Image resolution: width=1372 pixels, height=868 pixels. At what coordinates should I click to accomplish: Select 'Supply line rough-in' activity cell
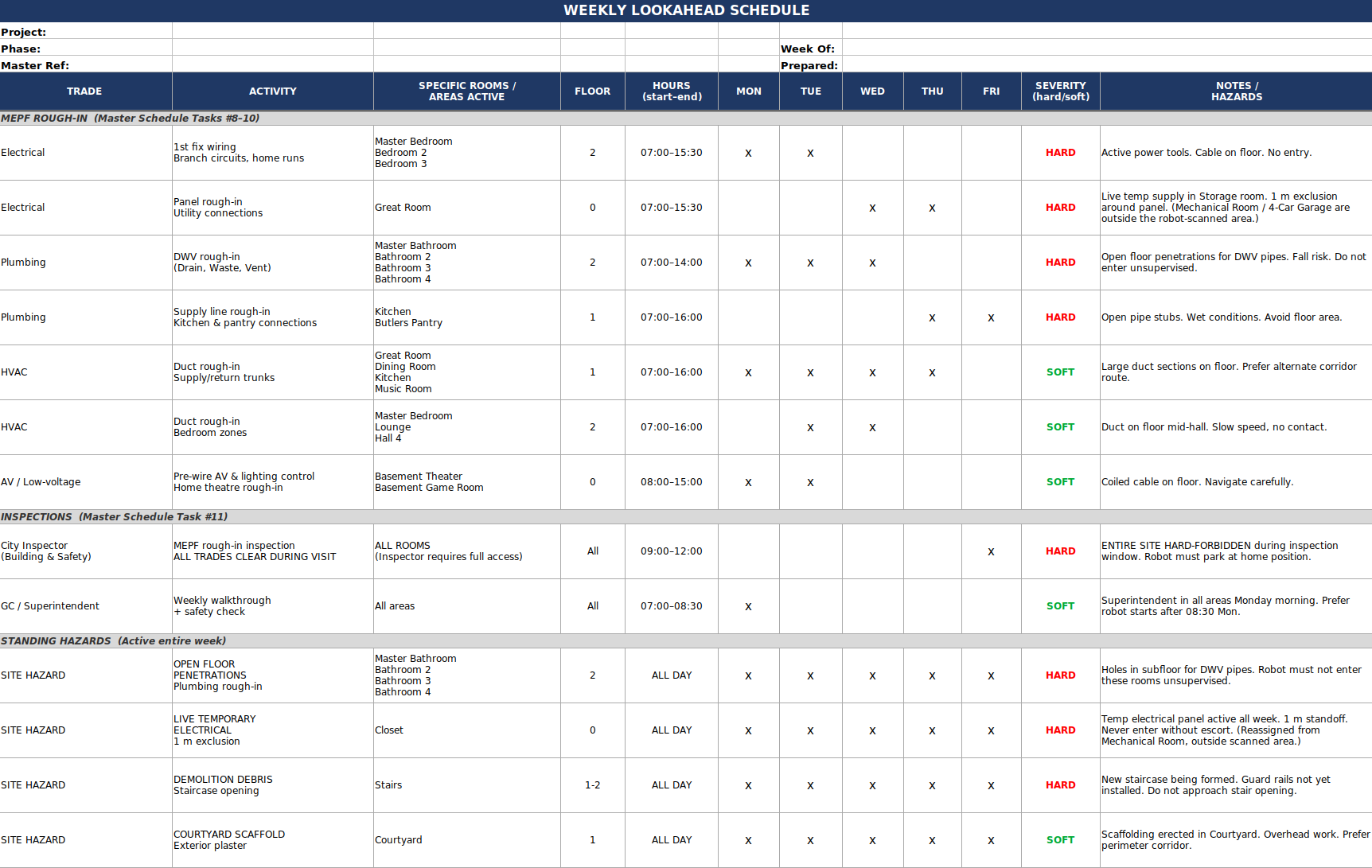pos(273,317)
